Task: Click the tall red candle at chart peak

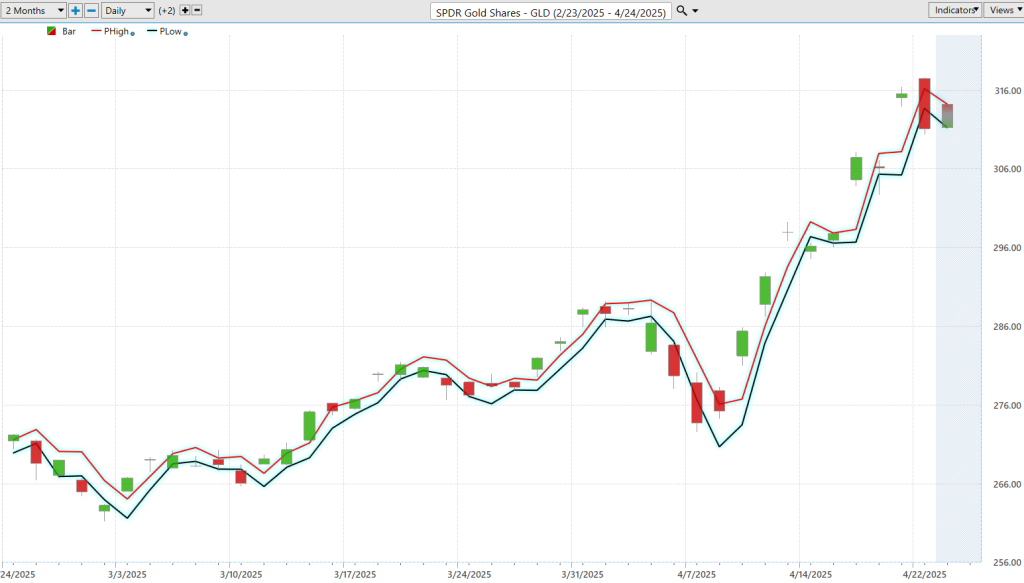Action: (924, 104)
